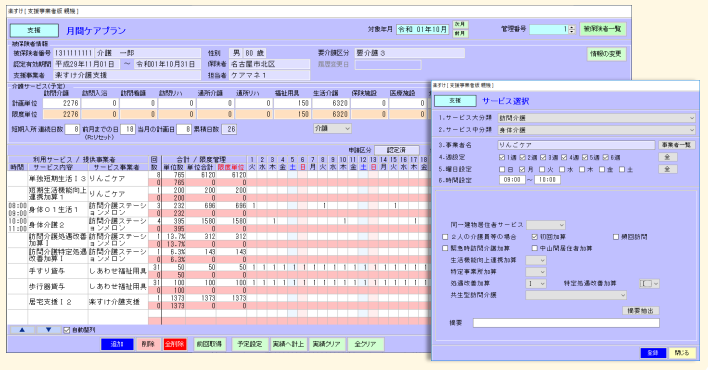
Task: Click the 短期入所 連続日数 input field
Action: [x=72, y=129]
